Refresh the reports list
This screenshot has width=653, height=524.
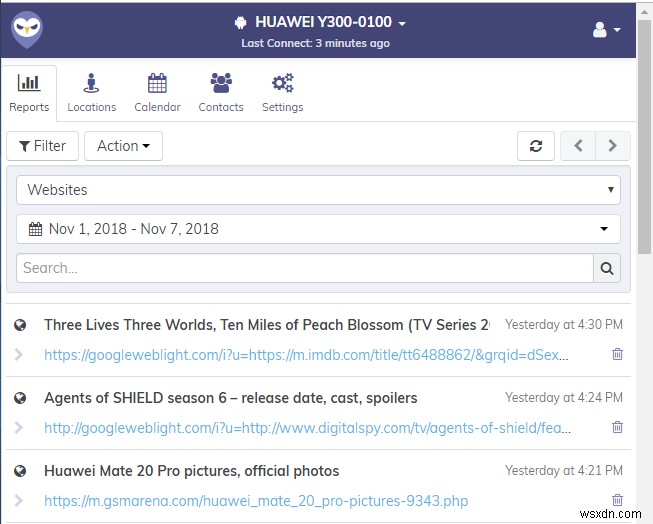tap(536, 146)
